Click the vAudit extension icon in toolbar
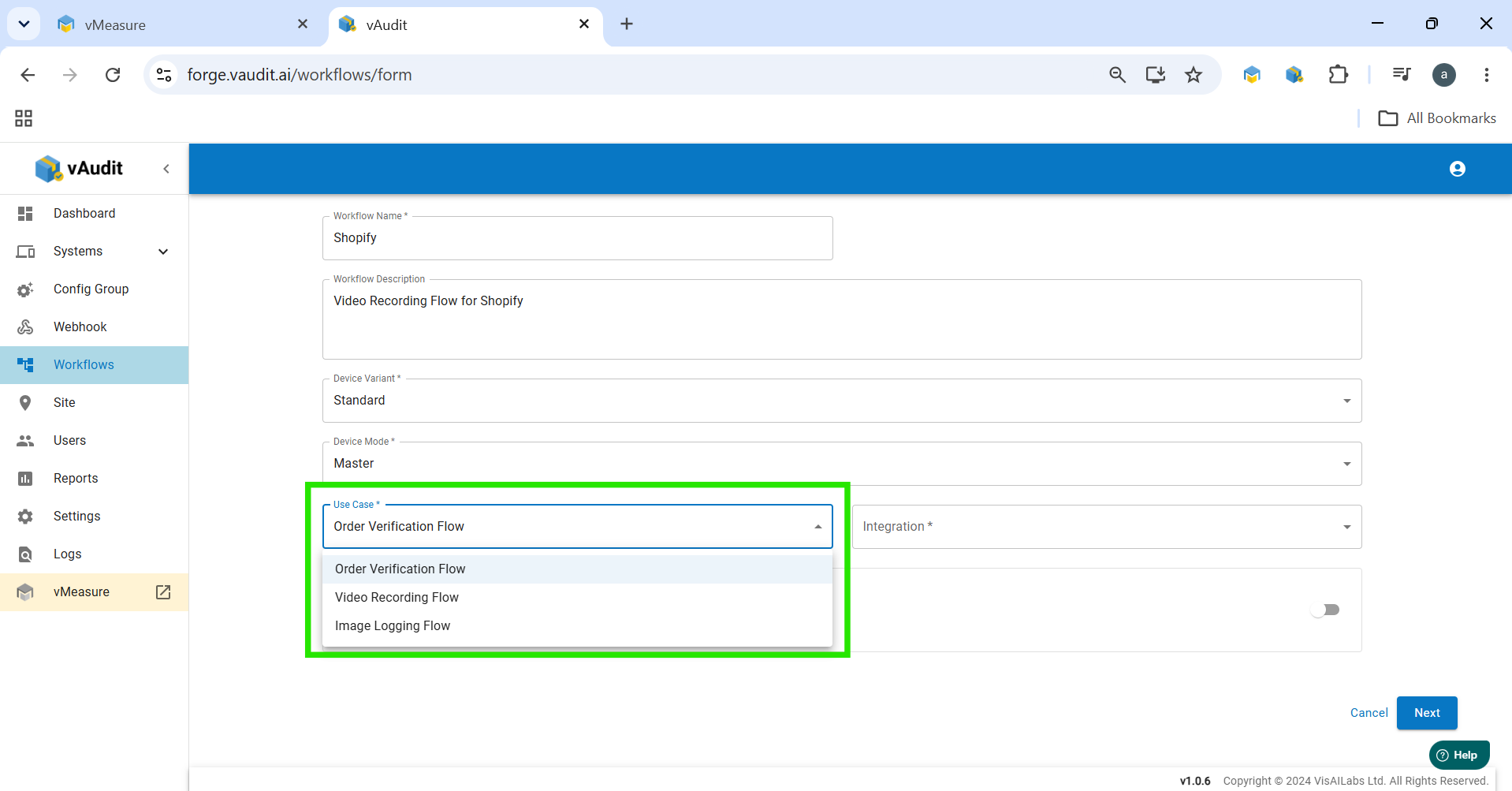Viewport: 1512px width, 791px height. pyautogui.click(x=1294, y=75)
